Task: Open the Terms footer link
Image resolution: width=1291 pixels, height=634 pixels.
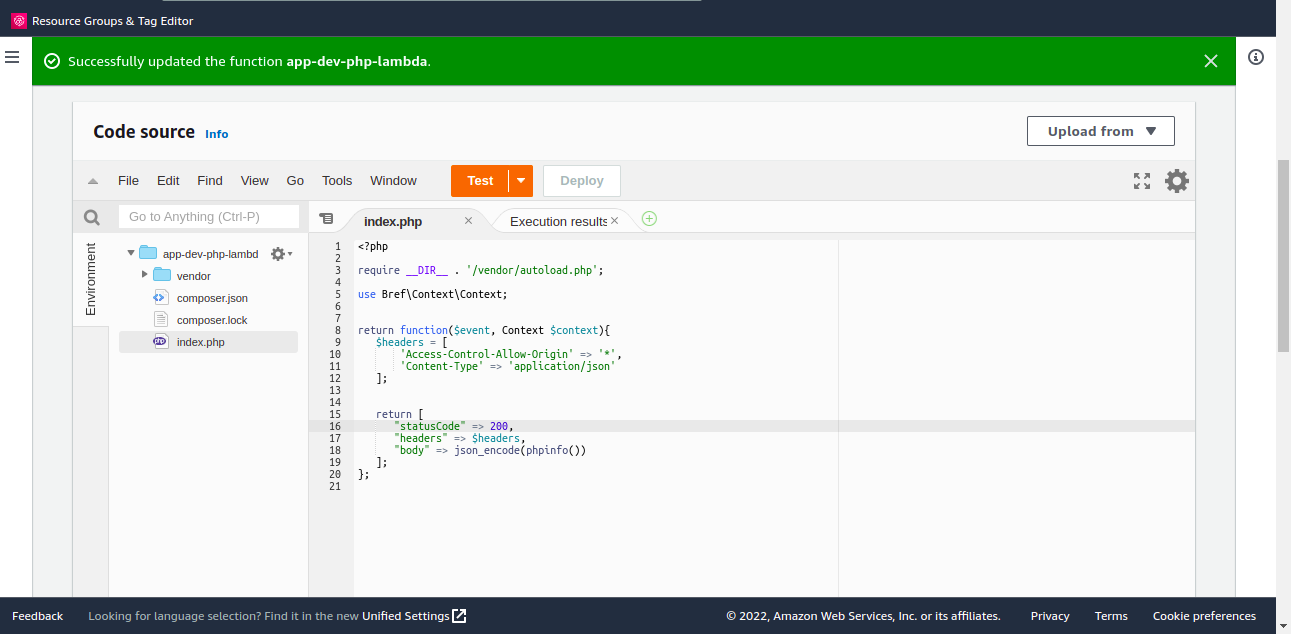Action: point(1111,616)
